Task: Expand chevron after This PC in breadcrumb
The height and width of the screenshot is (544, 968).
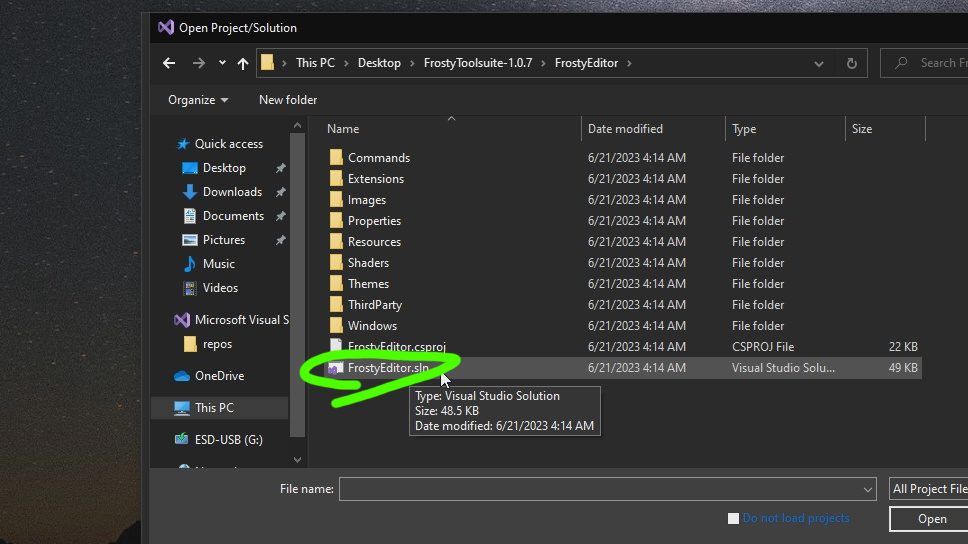Action: pos(346,63)
